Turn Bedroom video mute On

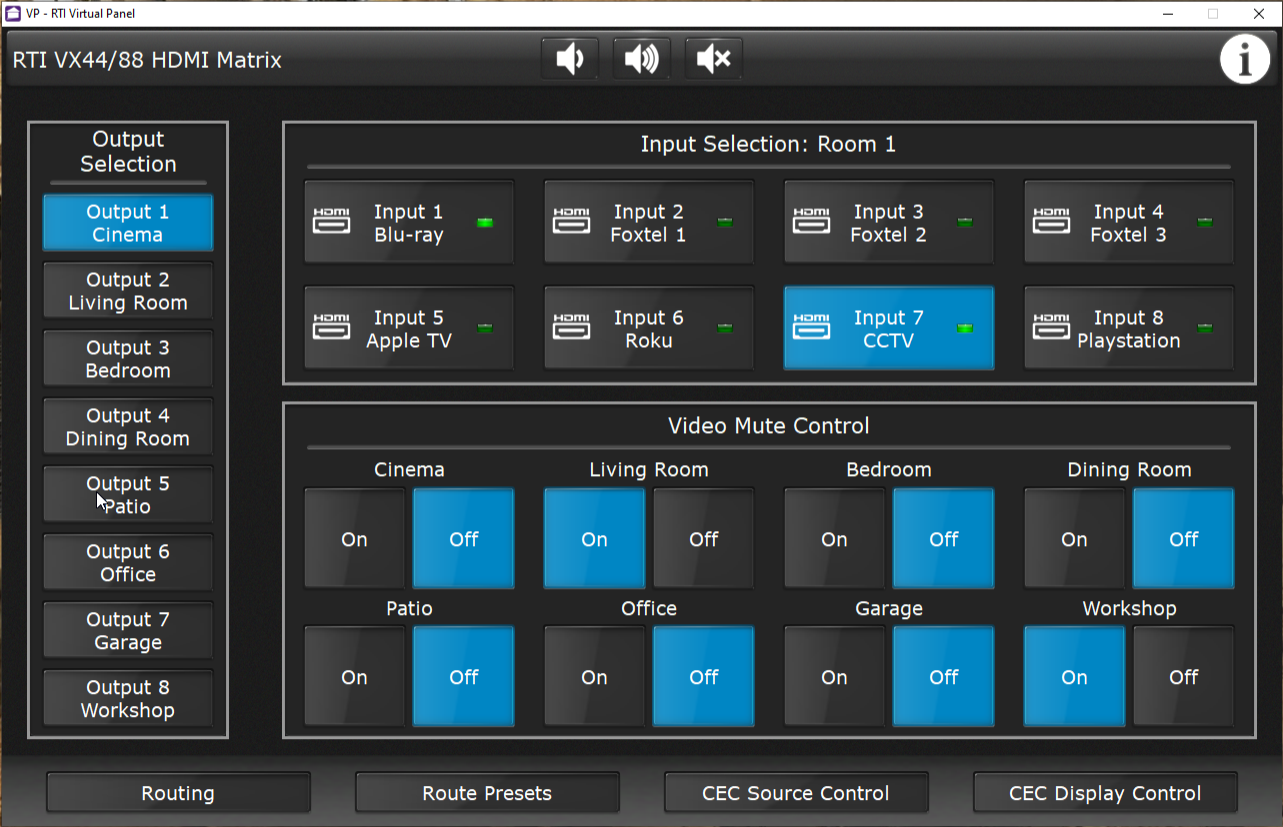tap(835, 539)
